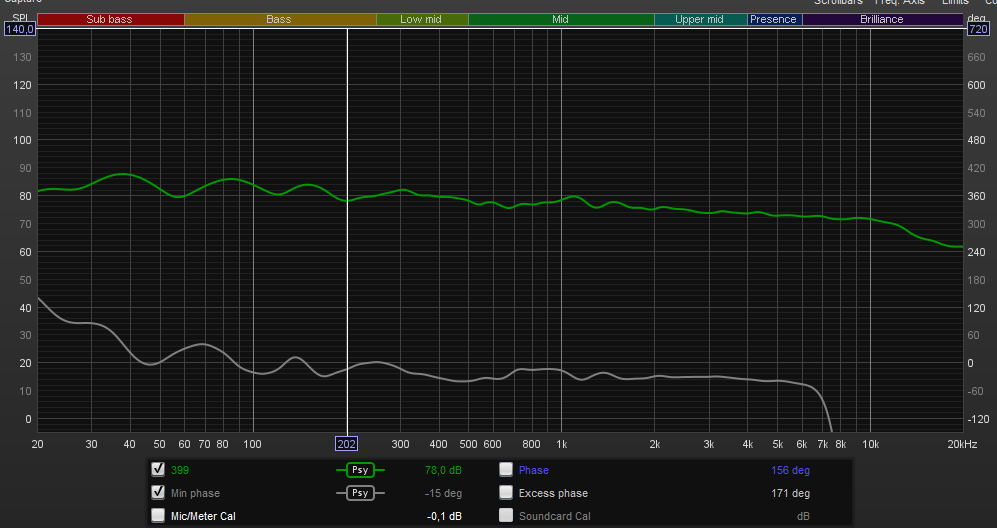997x528 pixels.
Task: Click the 156 deg Phase readout
Action: 790,470
